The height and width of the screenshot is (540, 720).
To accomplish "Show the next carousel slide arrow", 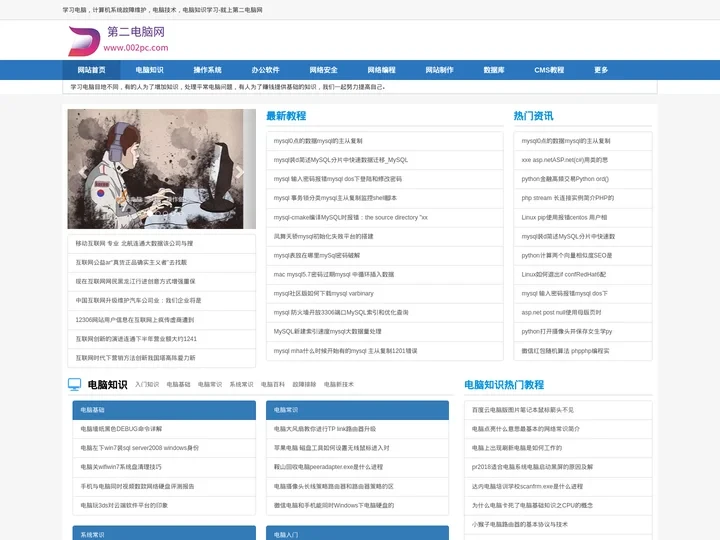I will pos(239,172).
